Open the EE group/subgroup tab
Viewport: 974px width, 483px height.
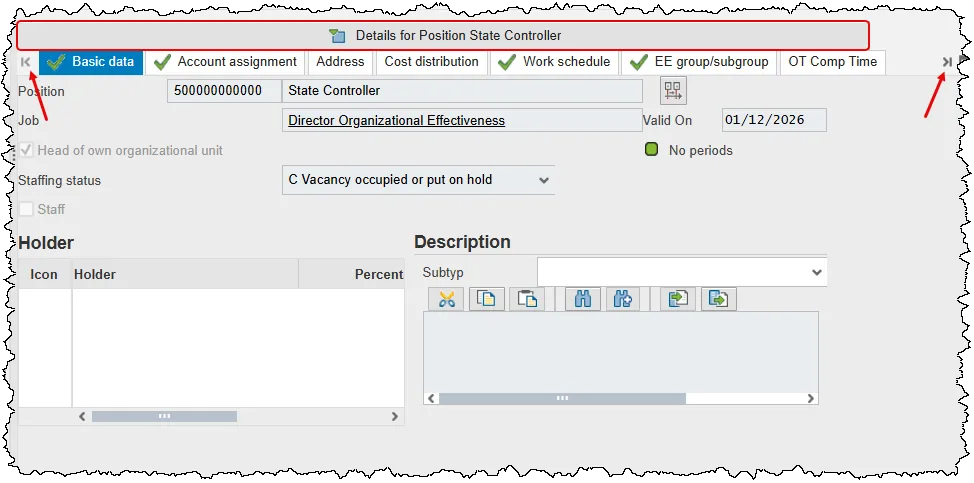(x=699, y=62)
